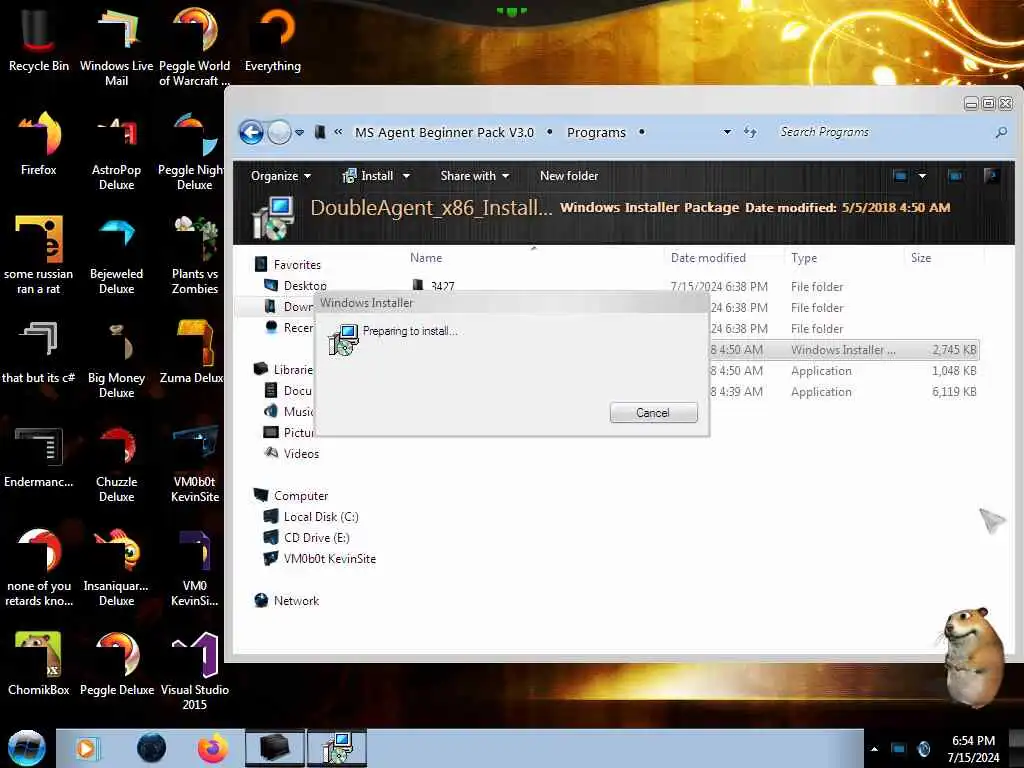Screen dimensions: 1024x768
Task: Select the Application row sized 1,048 KB
Action: pyautogui.click(x=844, y=370)
